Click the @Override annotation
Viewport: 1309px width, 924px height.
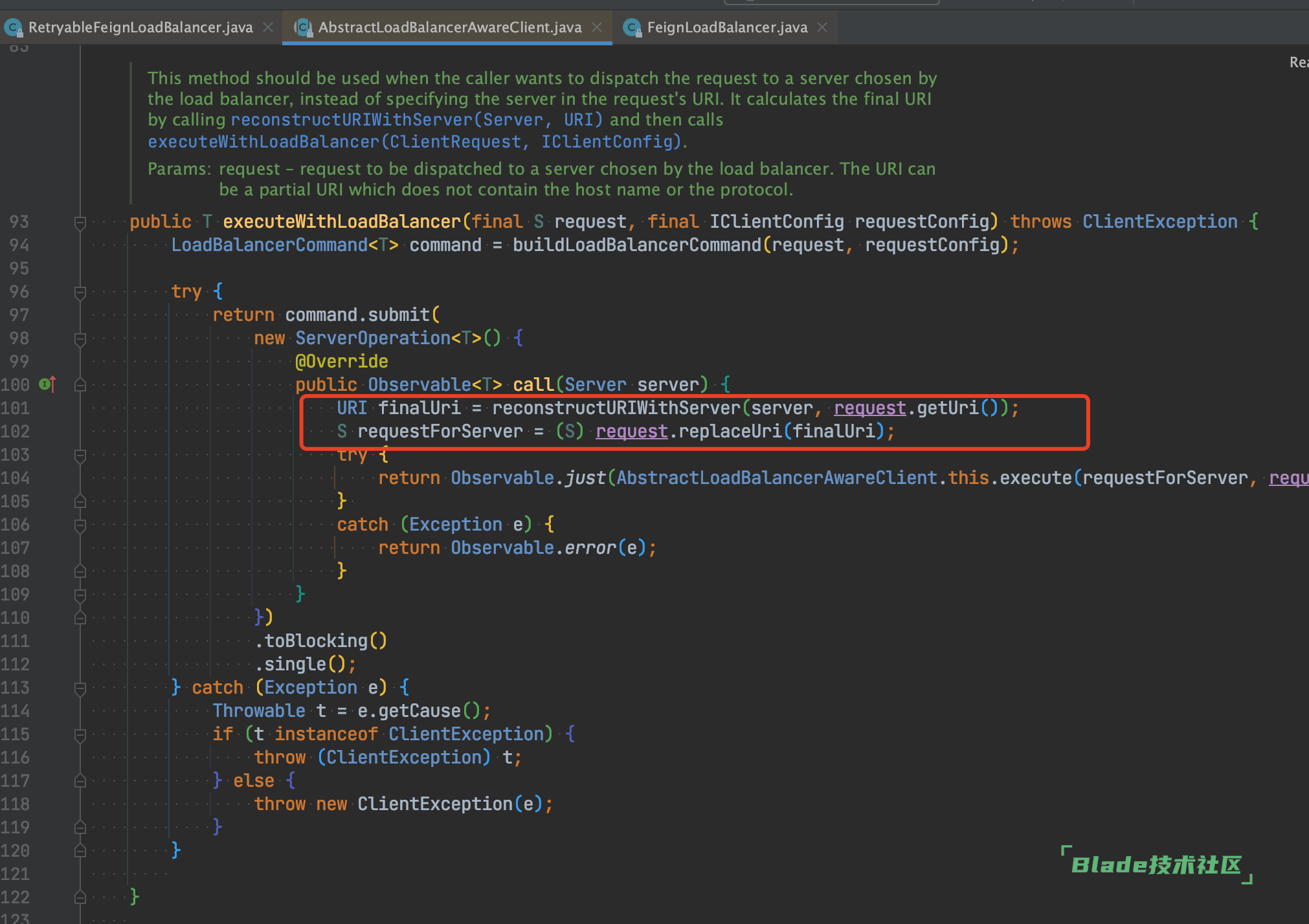tap(342, 362)
